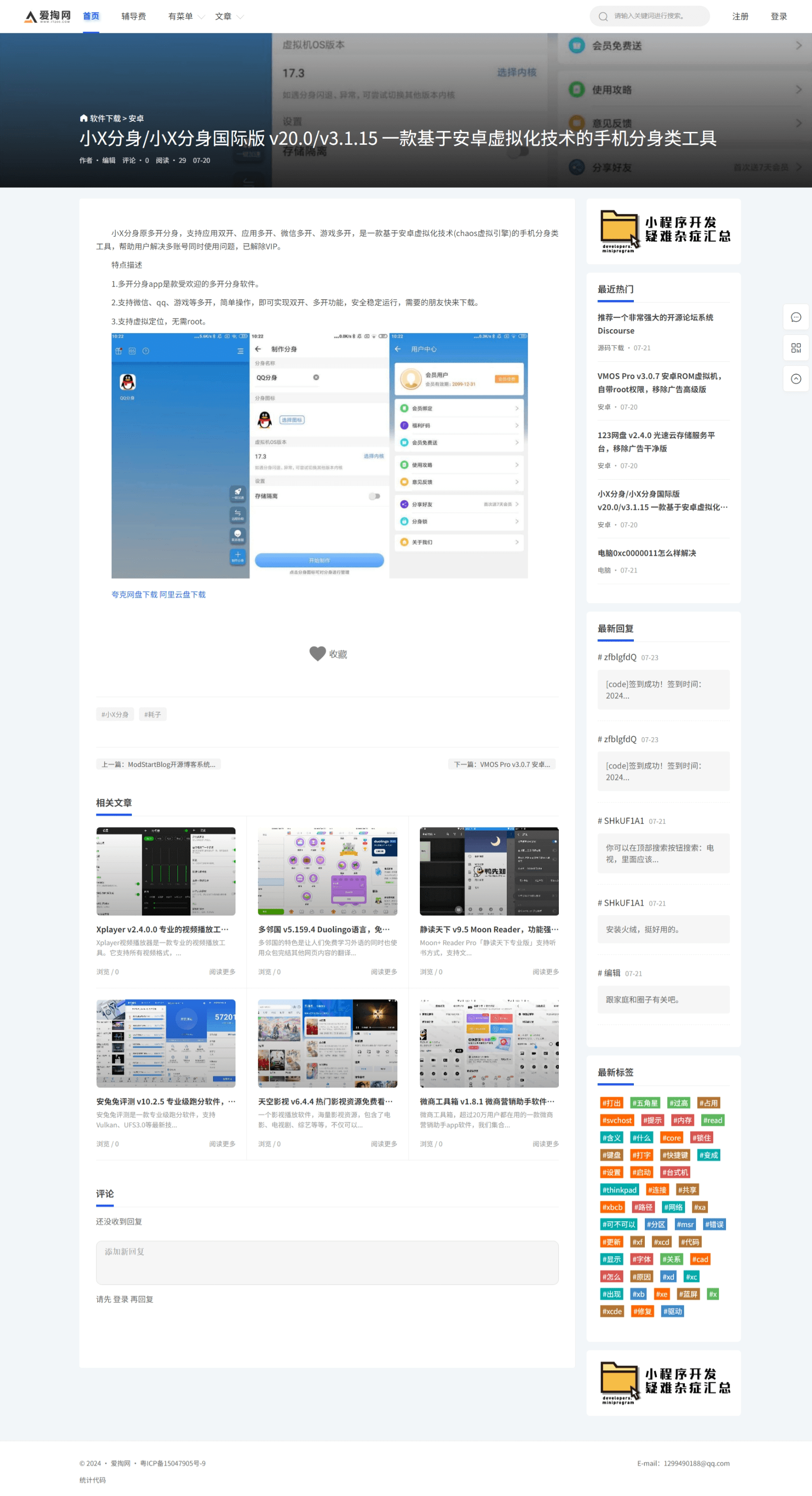812x1496 pixels.
Task: Click the #驱动 tag
Action: coord(672,1311)
